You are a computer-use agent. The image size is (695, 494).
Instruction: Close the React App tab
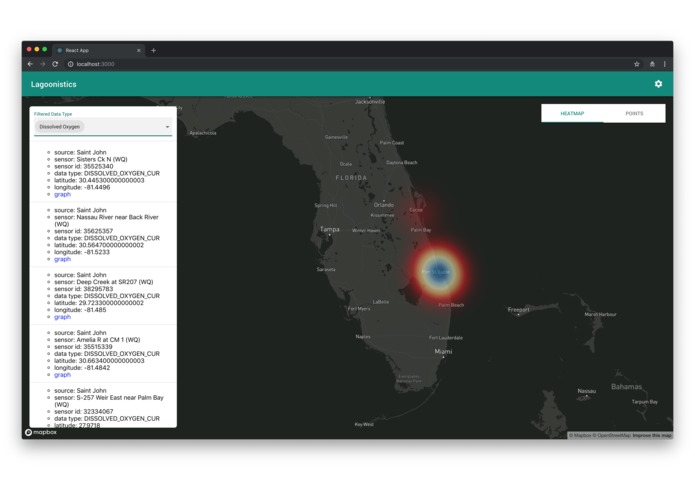pos(139,50)
